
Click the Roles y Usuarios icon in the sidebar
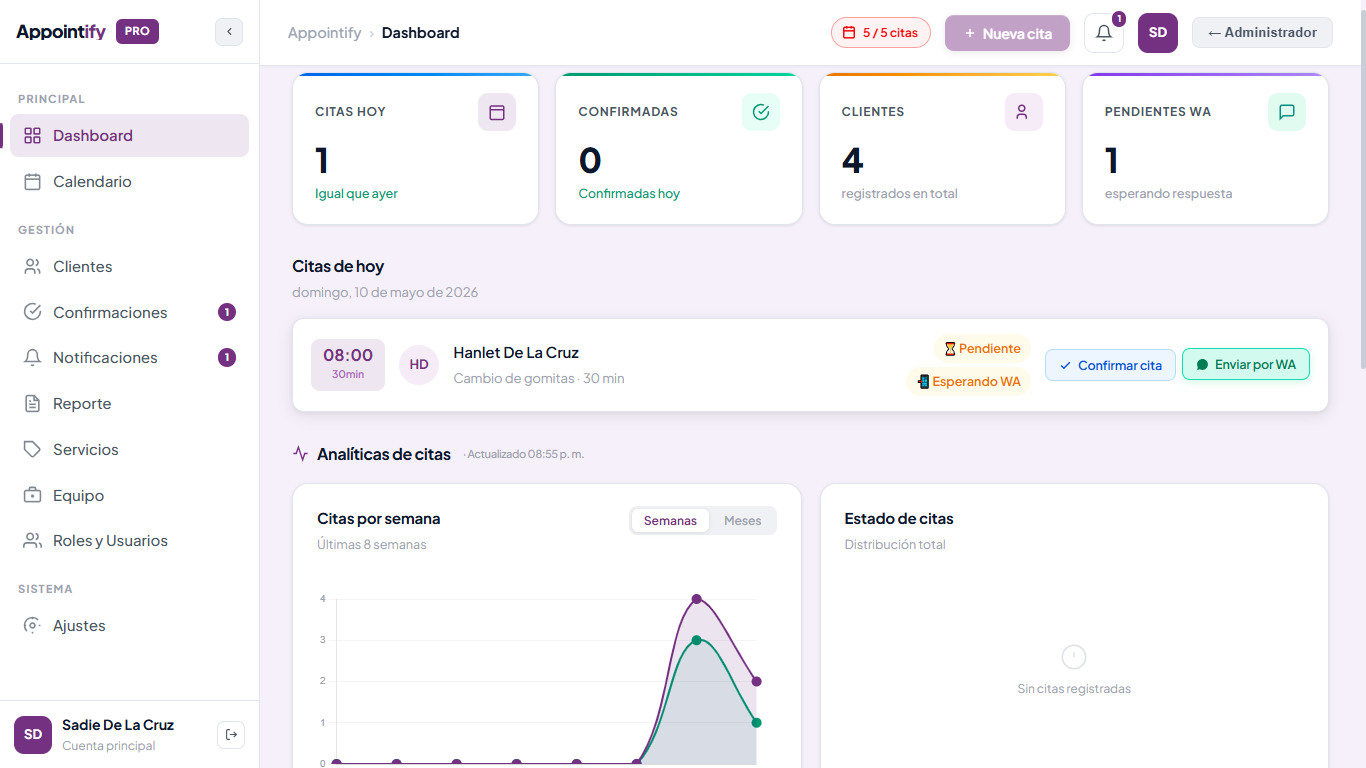tap(33, 541)
